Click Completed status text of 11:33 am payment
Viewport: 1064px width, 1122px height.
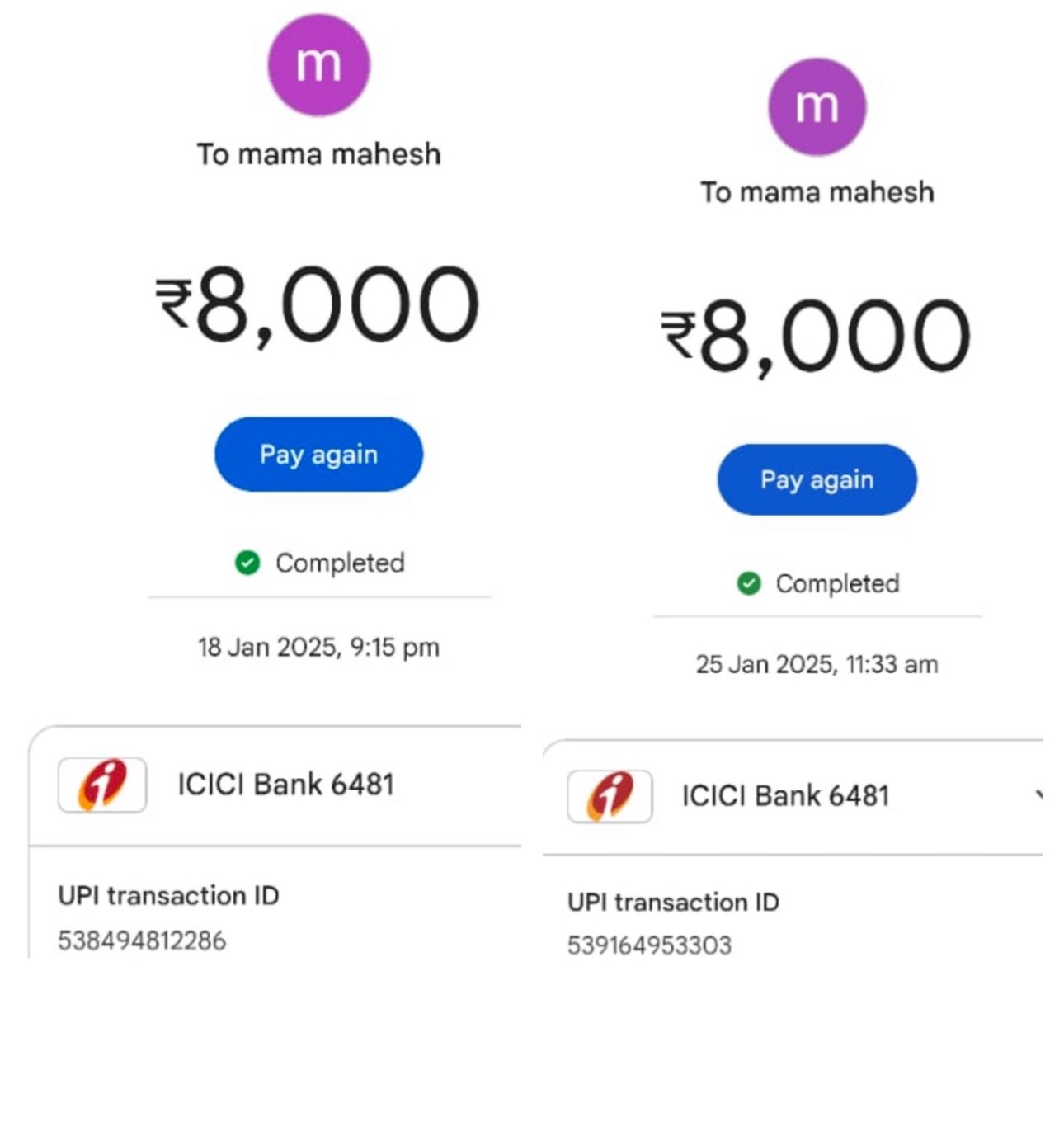click(x=837, y=584)
